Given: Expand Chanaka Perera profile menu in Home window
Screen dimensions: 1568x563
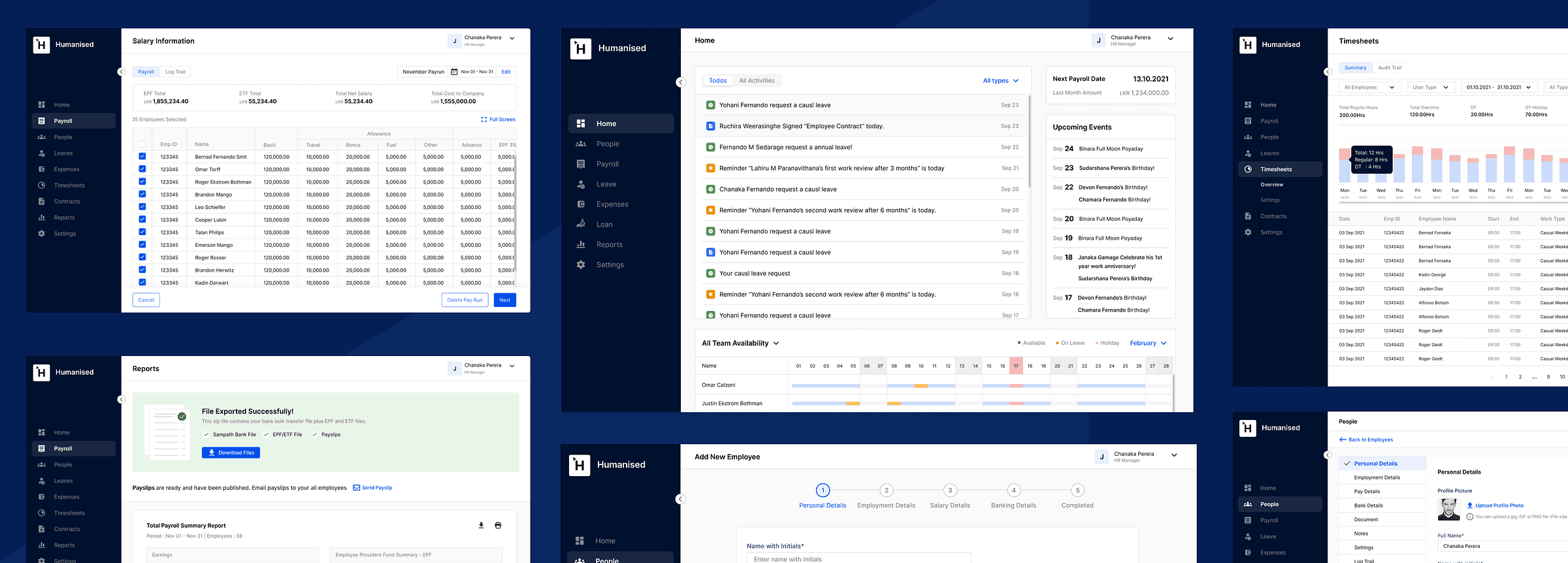Looking at the screenshot, I should click(x=1170, y=39).
